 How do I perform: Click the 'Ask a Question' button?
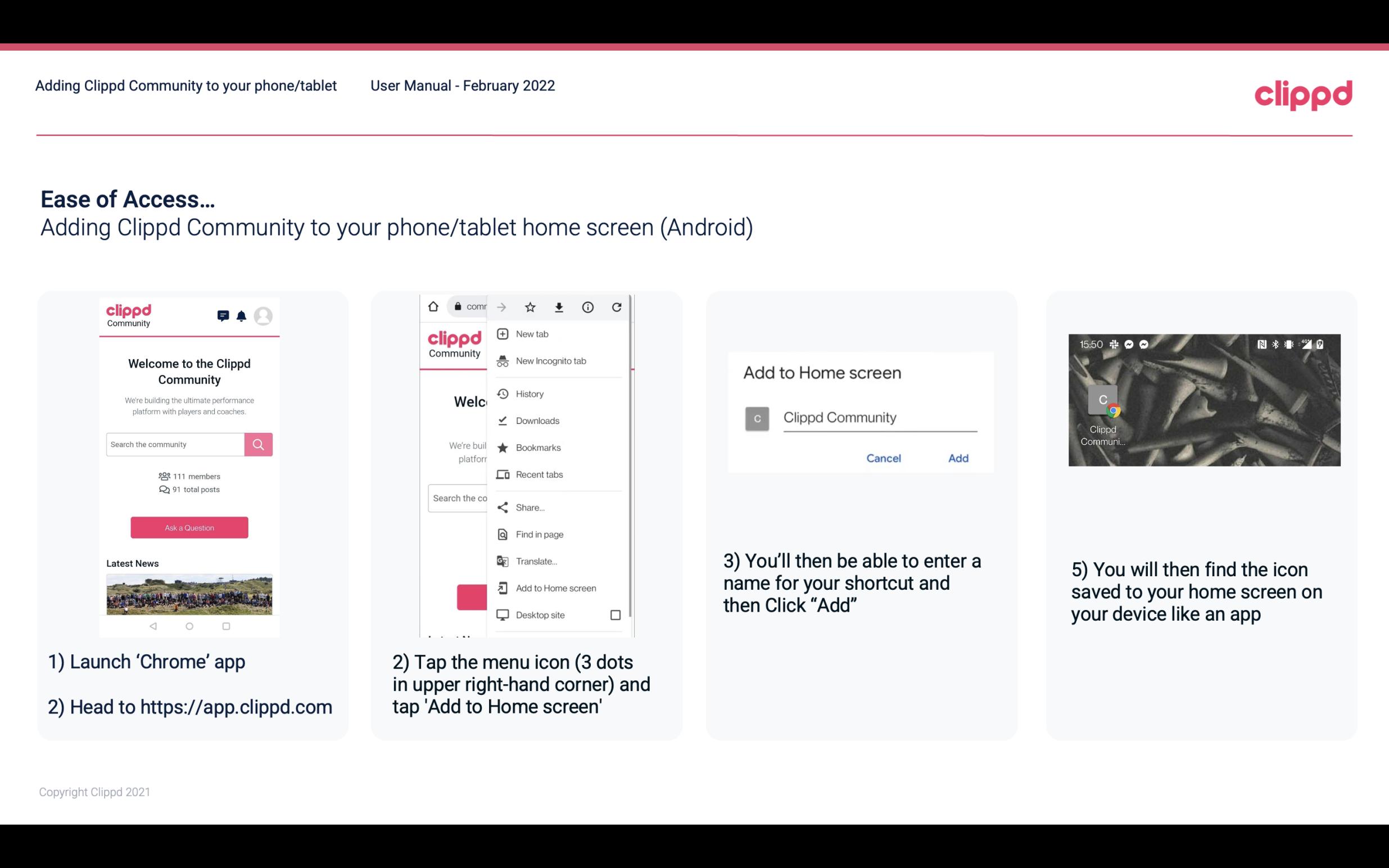click(189, 527)
